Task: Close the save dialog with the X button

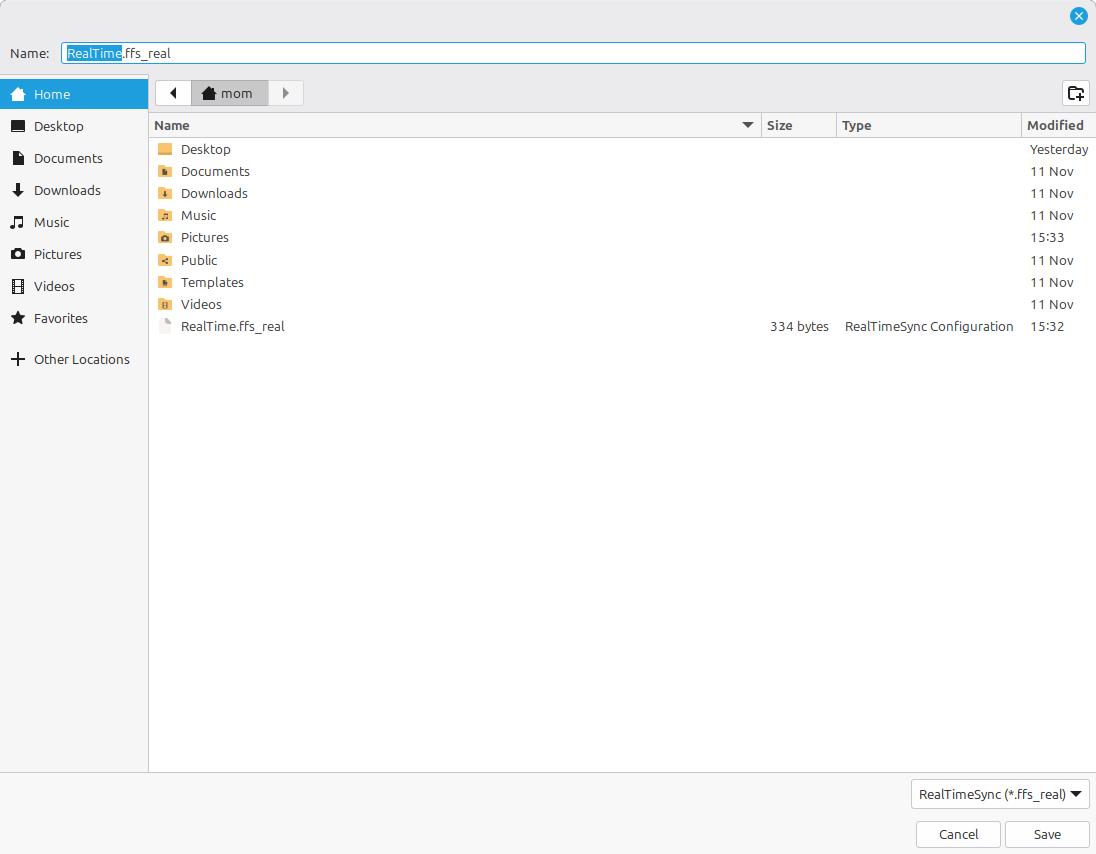Action: (1079, 16)
